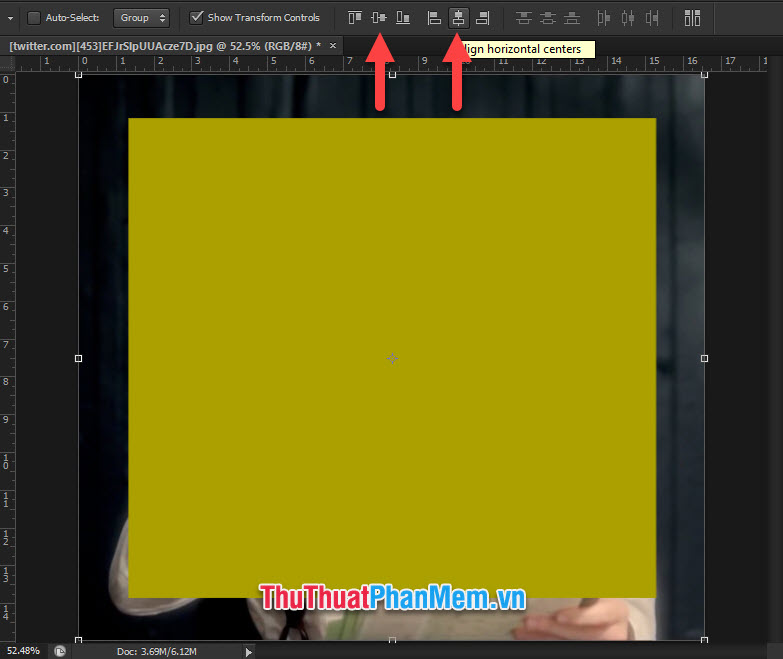
Task: Click Align bottom edges icon
Action: click(403, 18)
